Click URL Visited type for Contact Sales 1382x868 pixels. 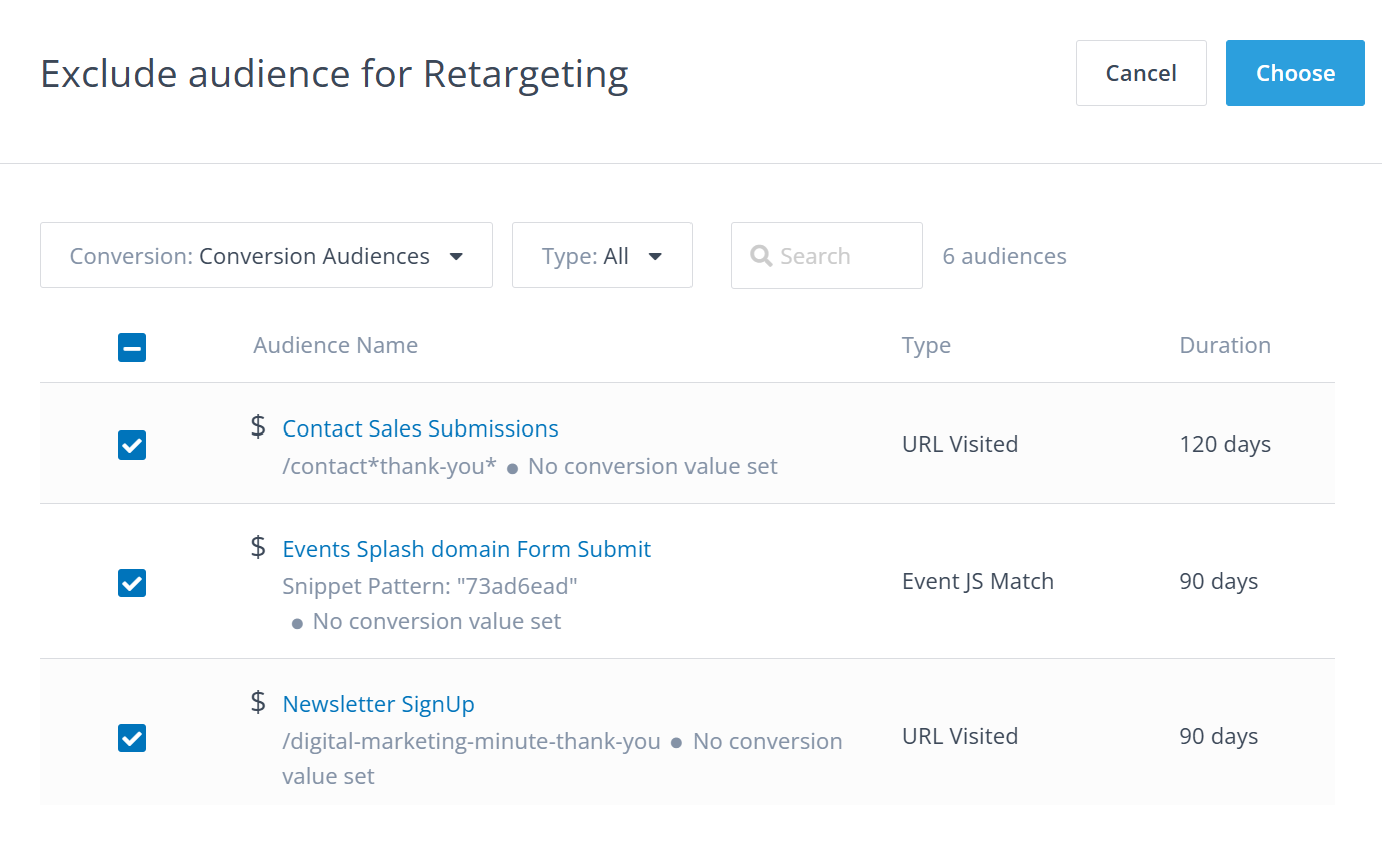pos(959,444)
